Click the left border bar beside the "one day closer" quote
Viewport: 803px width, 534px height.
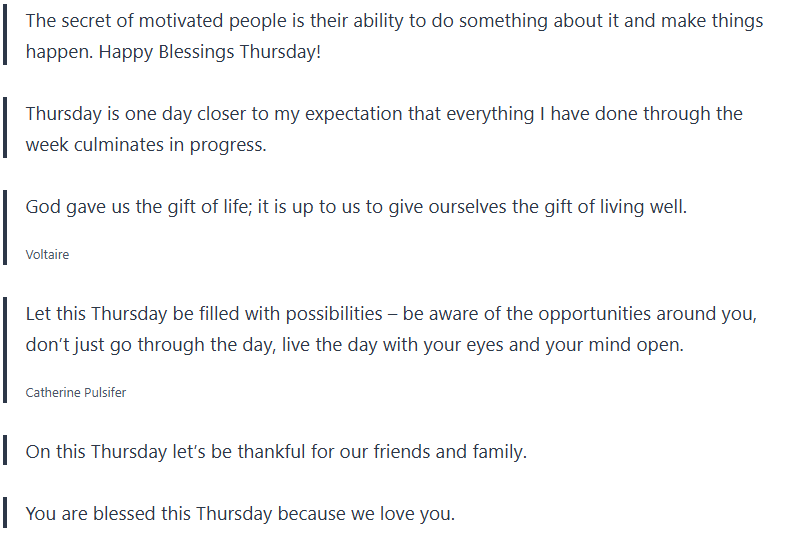coord(5,129)
